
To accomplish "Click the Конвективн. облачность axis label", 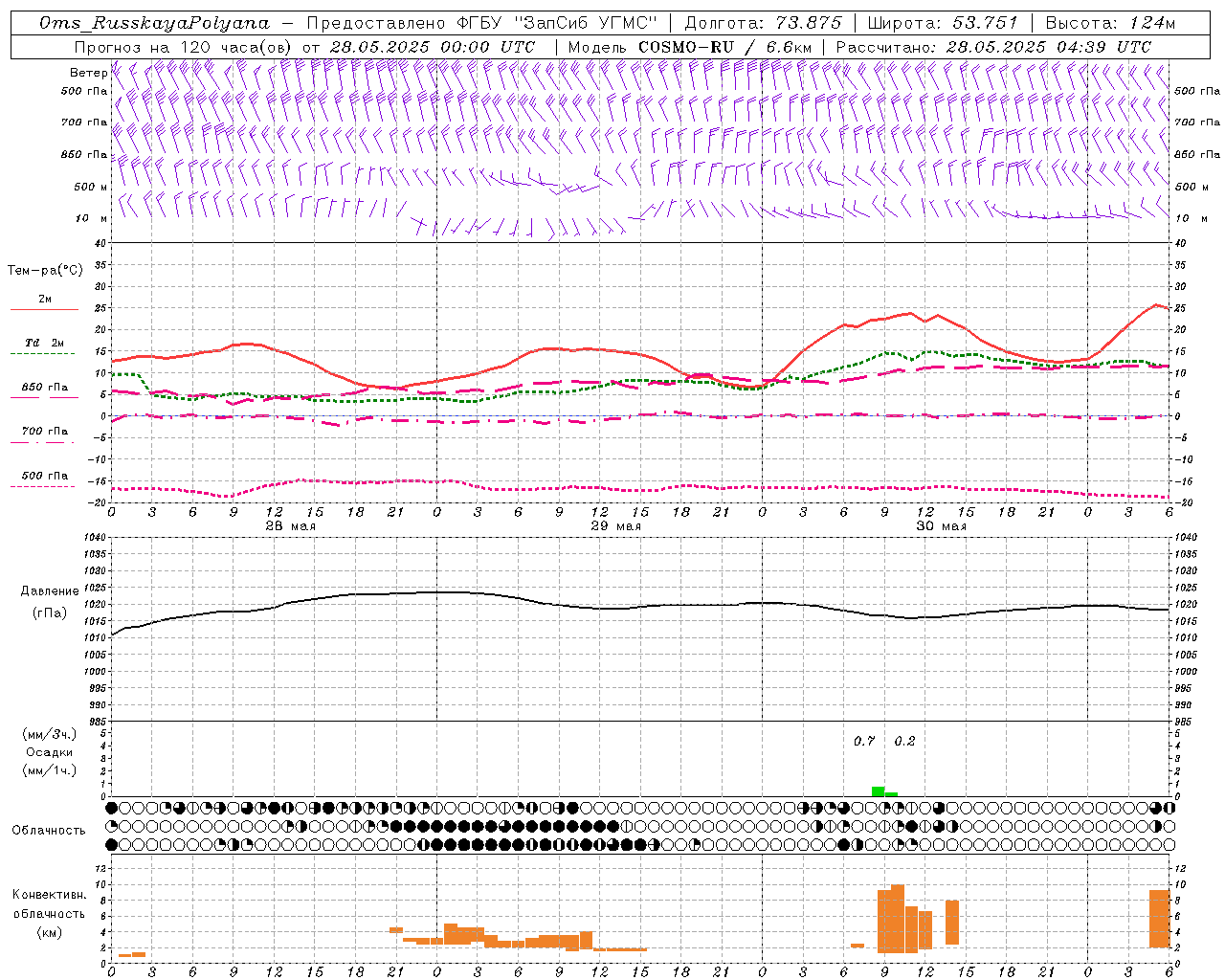I will (x=49, y=913).
